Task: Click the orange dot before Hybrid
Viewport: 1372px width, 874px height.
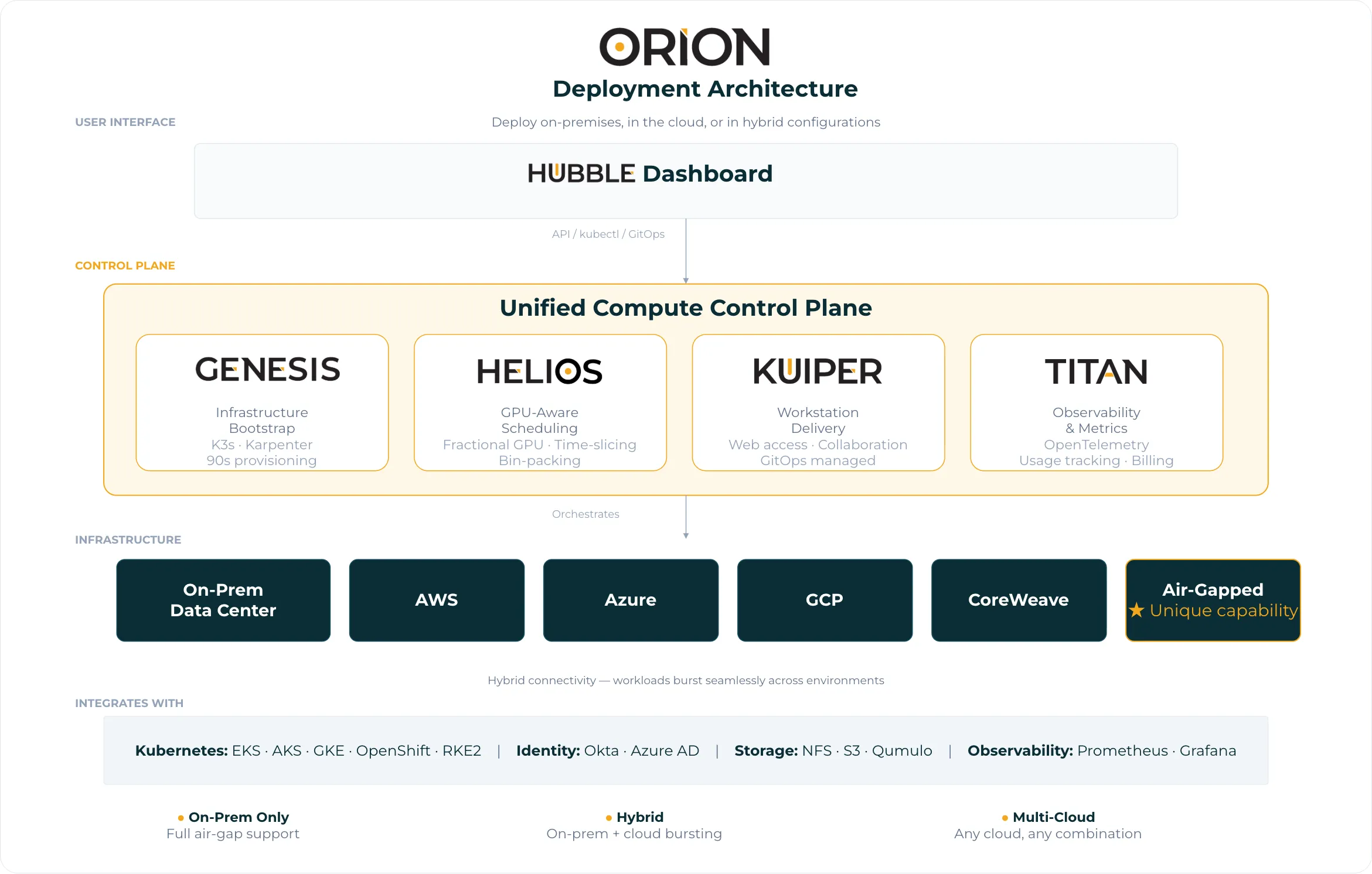Action: pos(609,818)
